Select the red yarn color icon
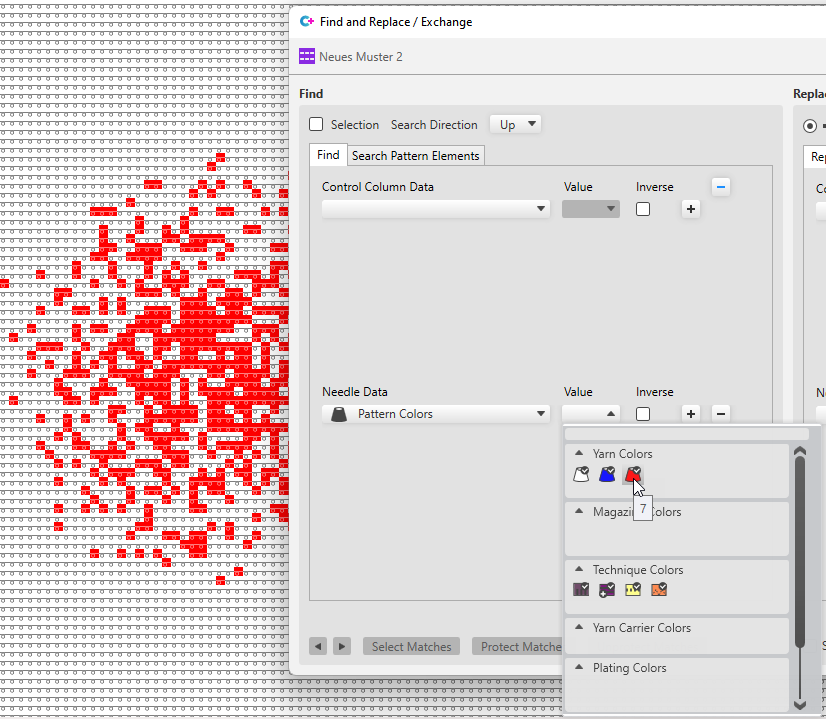Viewport: 826px width, 719px height. point(632,475)
